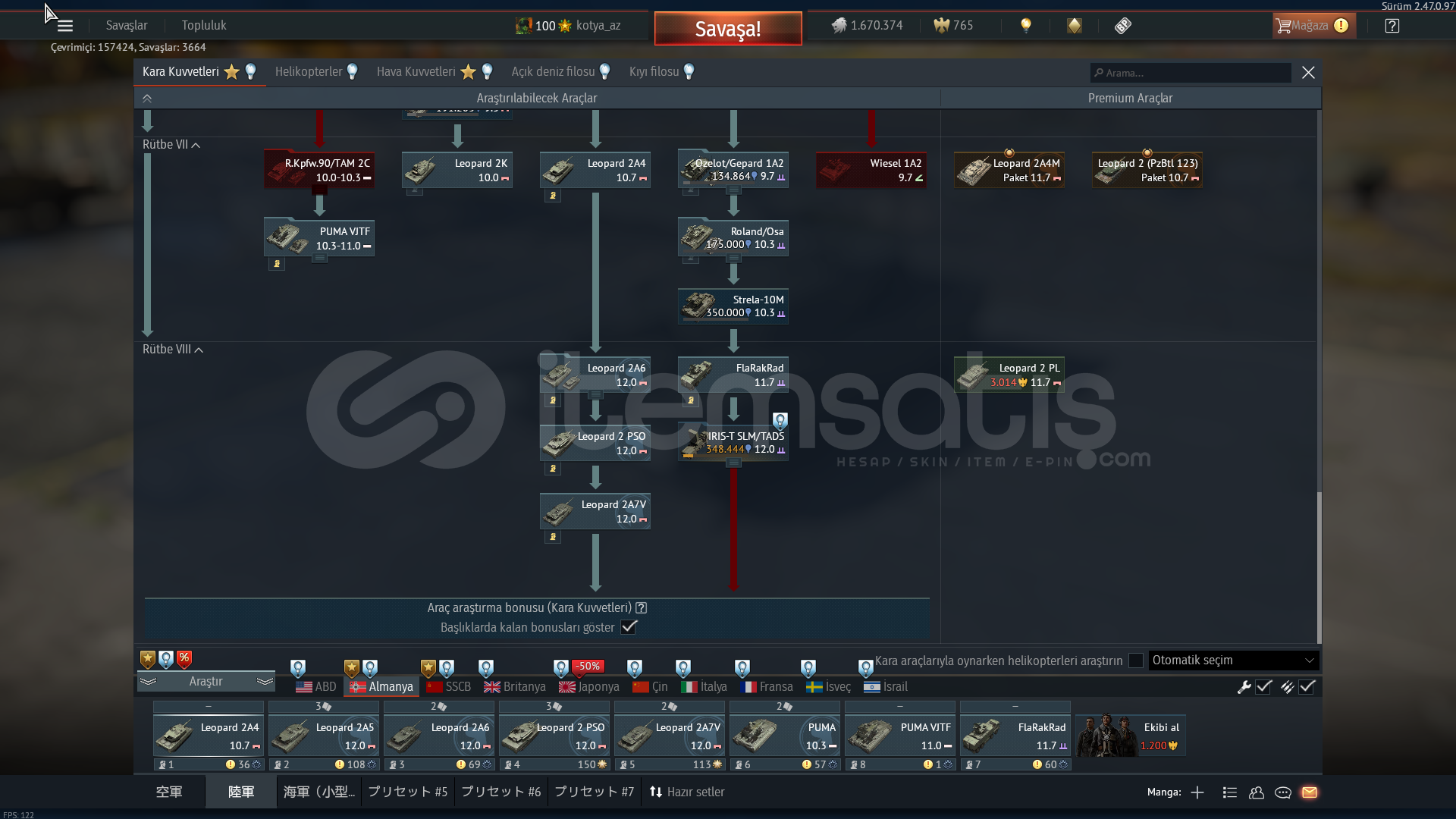Select the Roland/Osa group card
Image resolution: width=1456 pixels, height=819 pixels.
tap(733, 238)
